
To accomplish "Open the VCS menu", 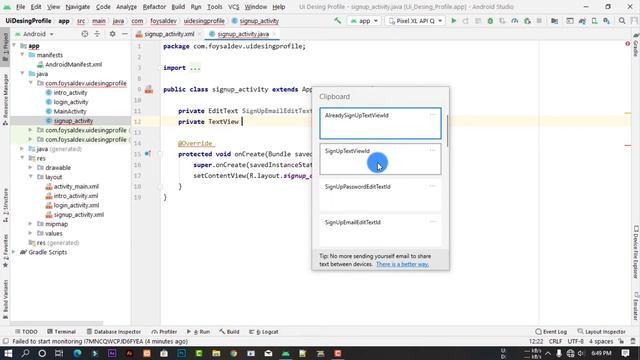I will pos(233,7).
